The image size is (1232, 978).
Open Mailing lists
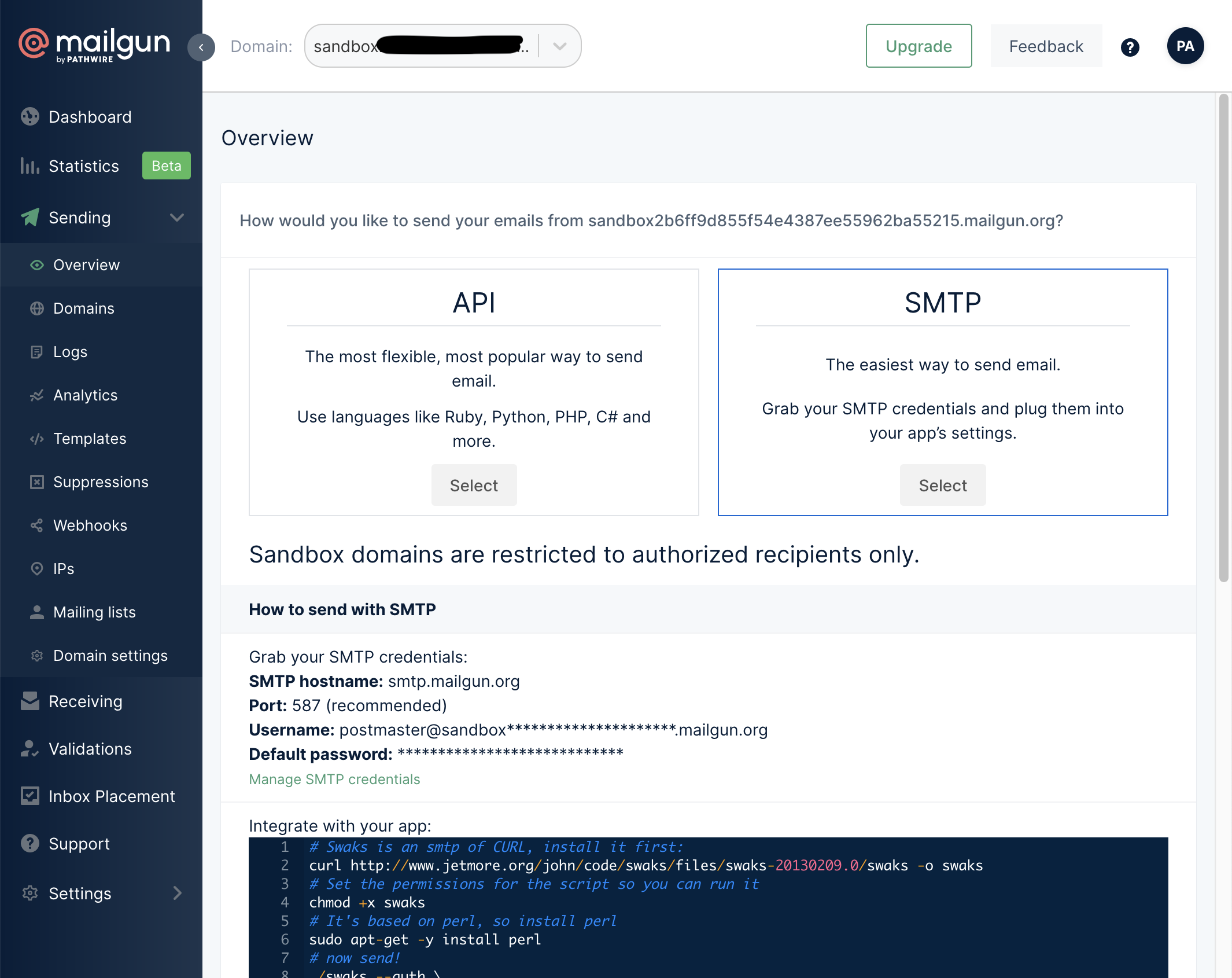coord(94,612)
